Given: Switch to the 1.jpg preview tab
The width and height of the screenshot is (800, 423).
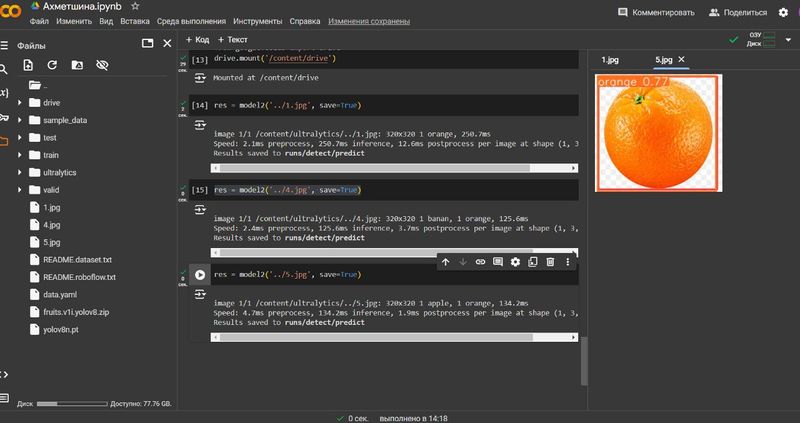Looking at the screenshot, I should [610, 60].
